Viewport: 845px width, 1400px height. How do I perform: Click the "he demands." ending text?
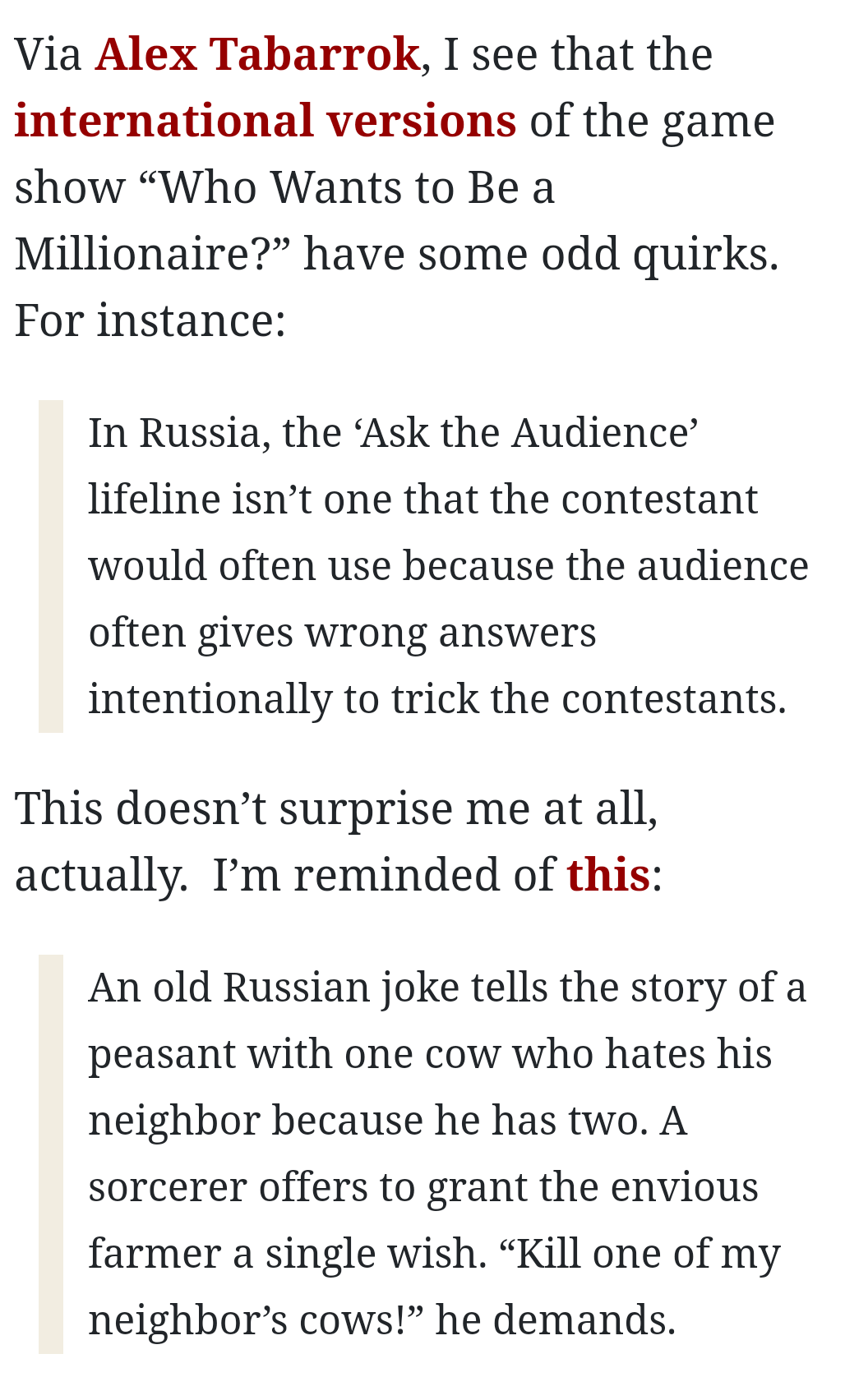tap(555, 1320)
